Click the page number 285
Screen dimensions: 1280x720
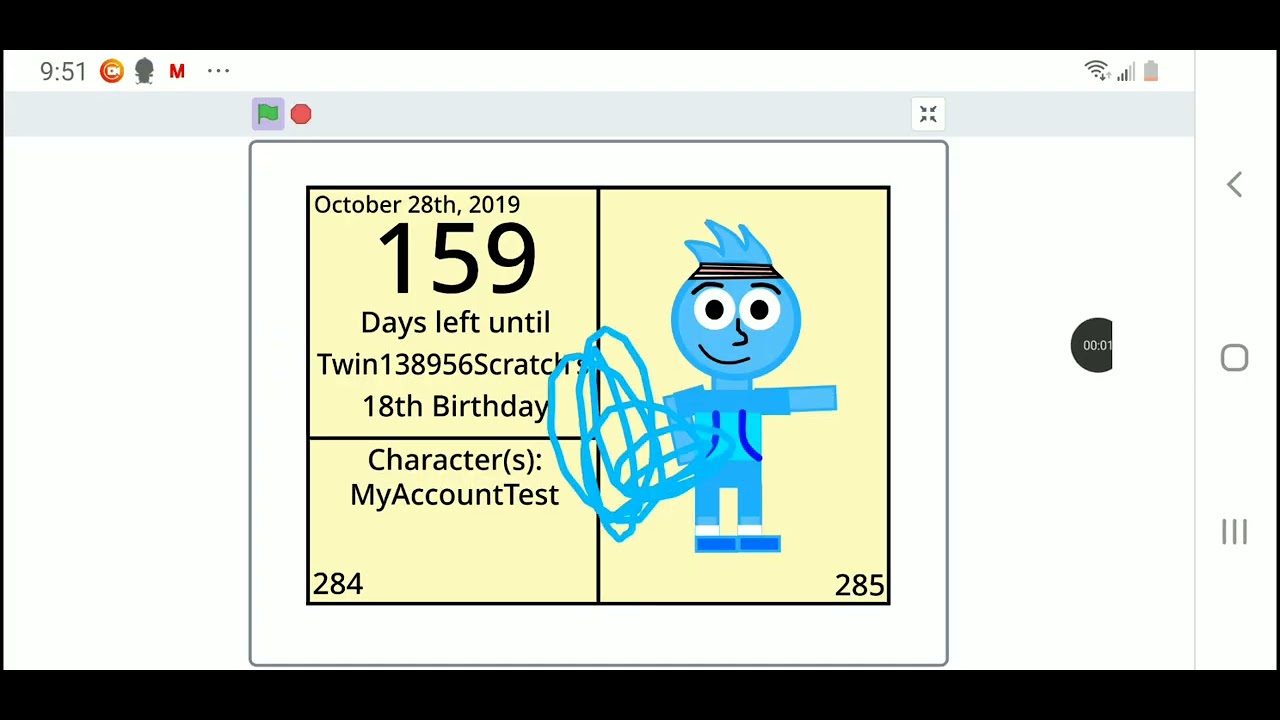point(860,586)
